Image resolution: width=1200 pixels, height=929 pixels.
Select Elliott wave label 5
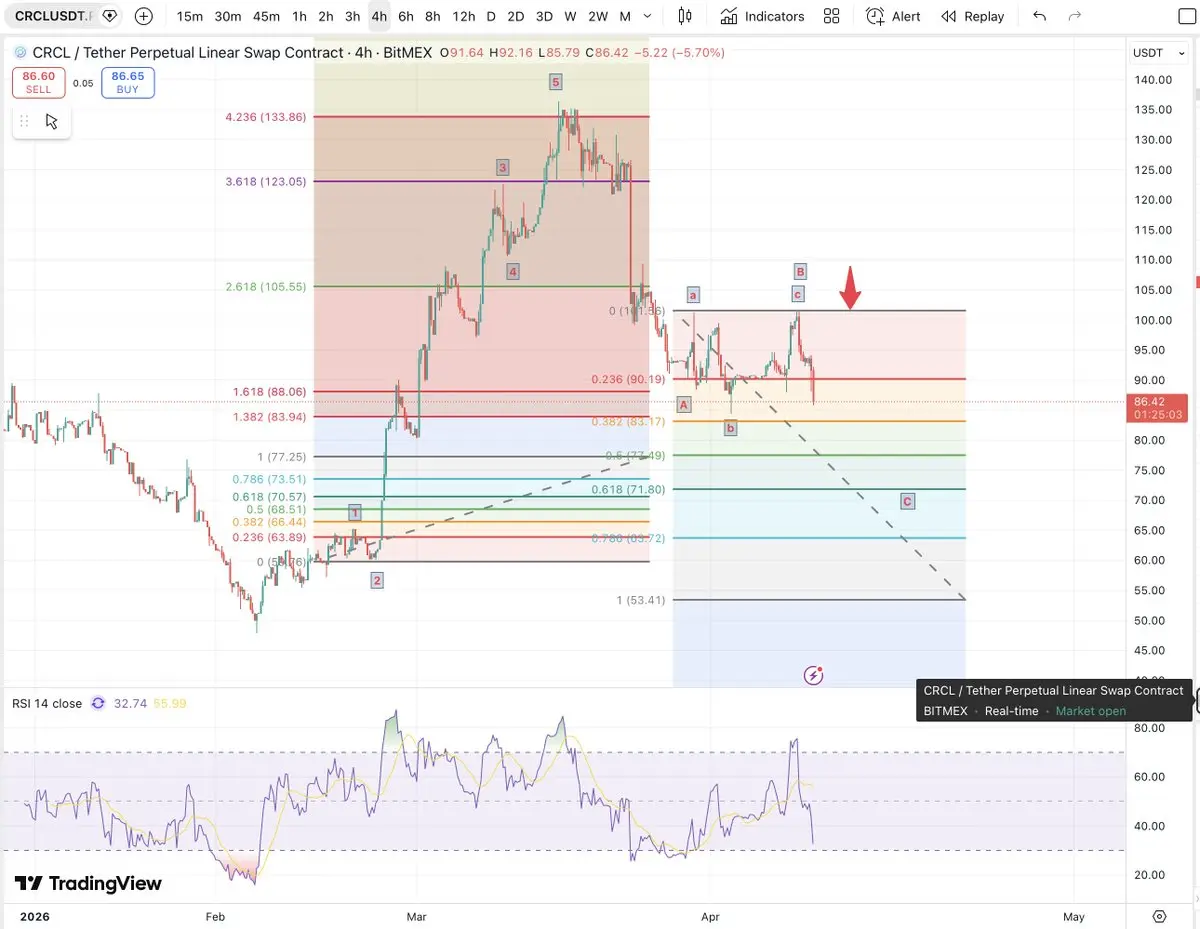pyautogui.click(x=555, y=81)
